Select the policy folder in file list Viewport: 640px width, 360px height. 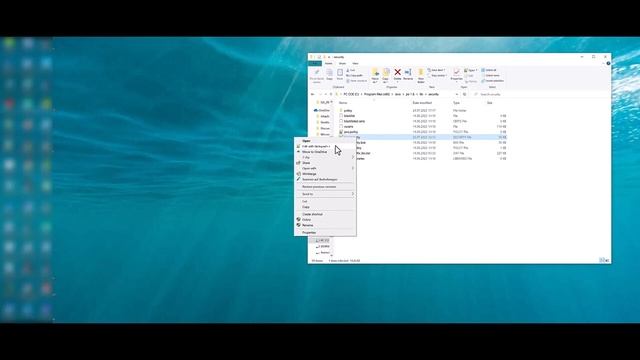[422, 111]
